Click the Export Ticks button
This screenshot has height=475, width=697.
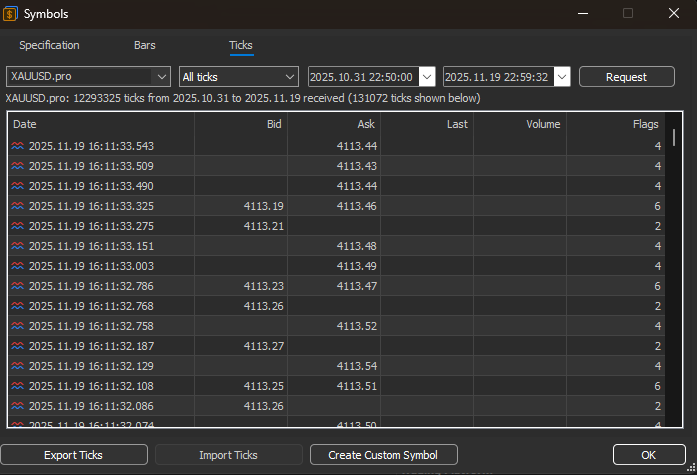click(x=73, y=455)
